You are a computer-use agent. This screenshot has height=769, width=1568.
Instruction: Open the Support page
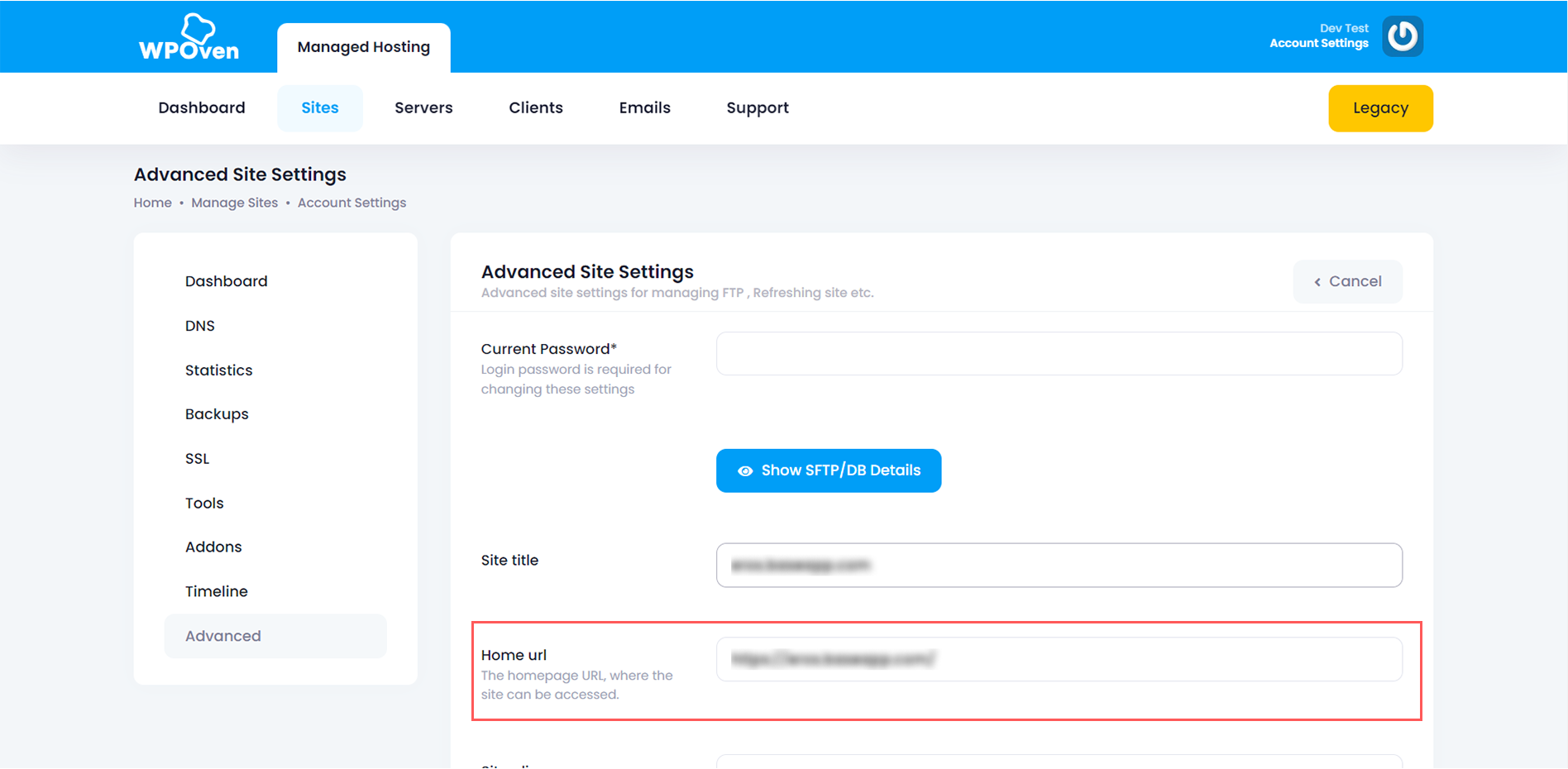(x=758, y=107)
